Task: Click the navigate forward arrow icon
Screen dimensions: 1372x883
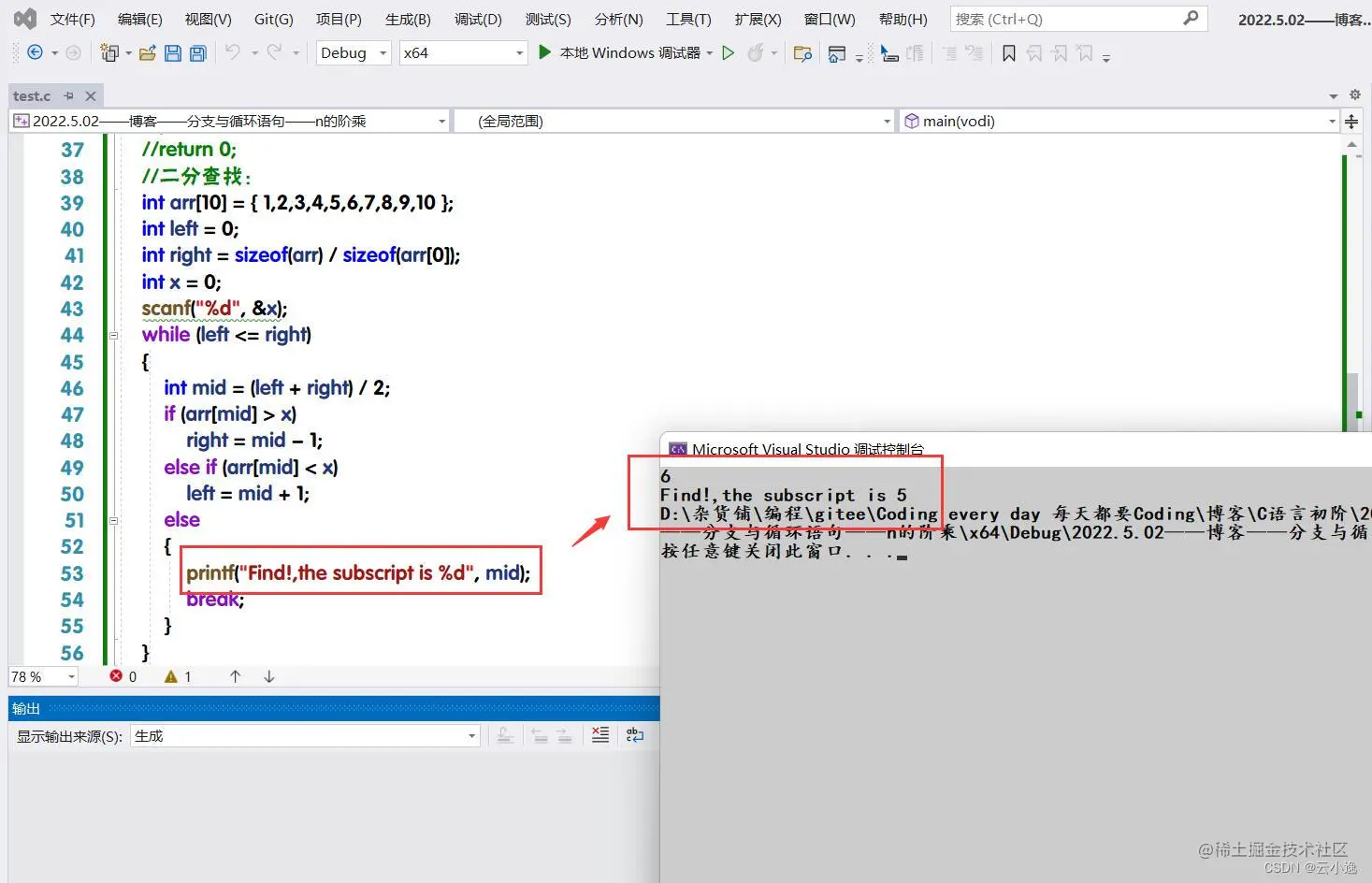Action: tap(73, 53)
